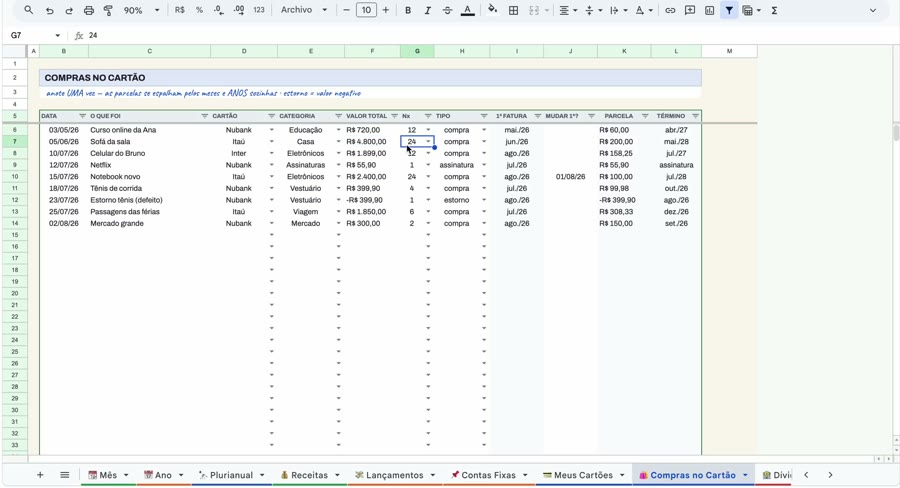Decrease font size with minus button
Viewport: 900px width, 488px height.
[346, 10]
